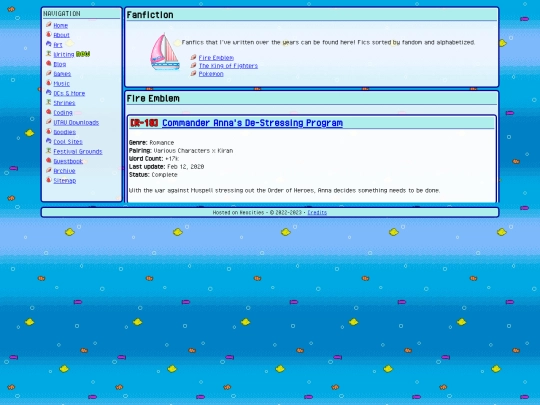The width and height of the screenshot is (540, 405).
Task: Click the bullet icon beside Sitemap
Action: pyautogui.click(x=49, y=180)
